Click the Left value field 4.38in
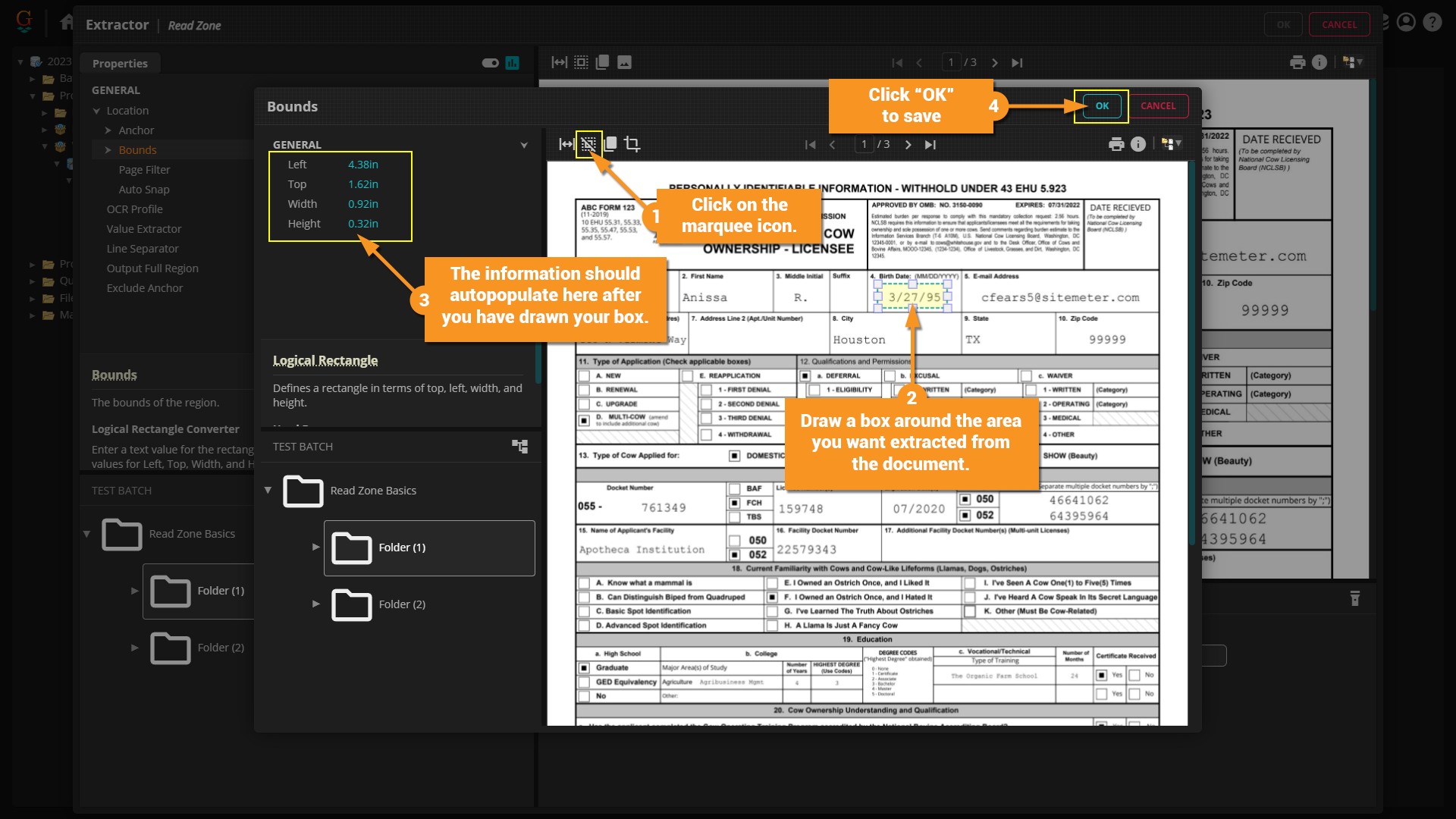Viewport: 1456px width, 819px height. pos(363,165)
